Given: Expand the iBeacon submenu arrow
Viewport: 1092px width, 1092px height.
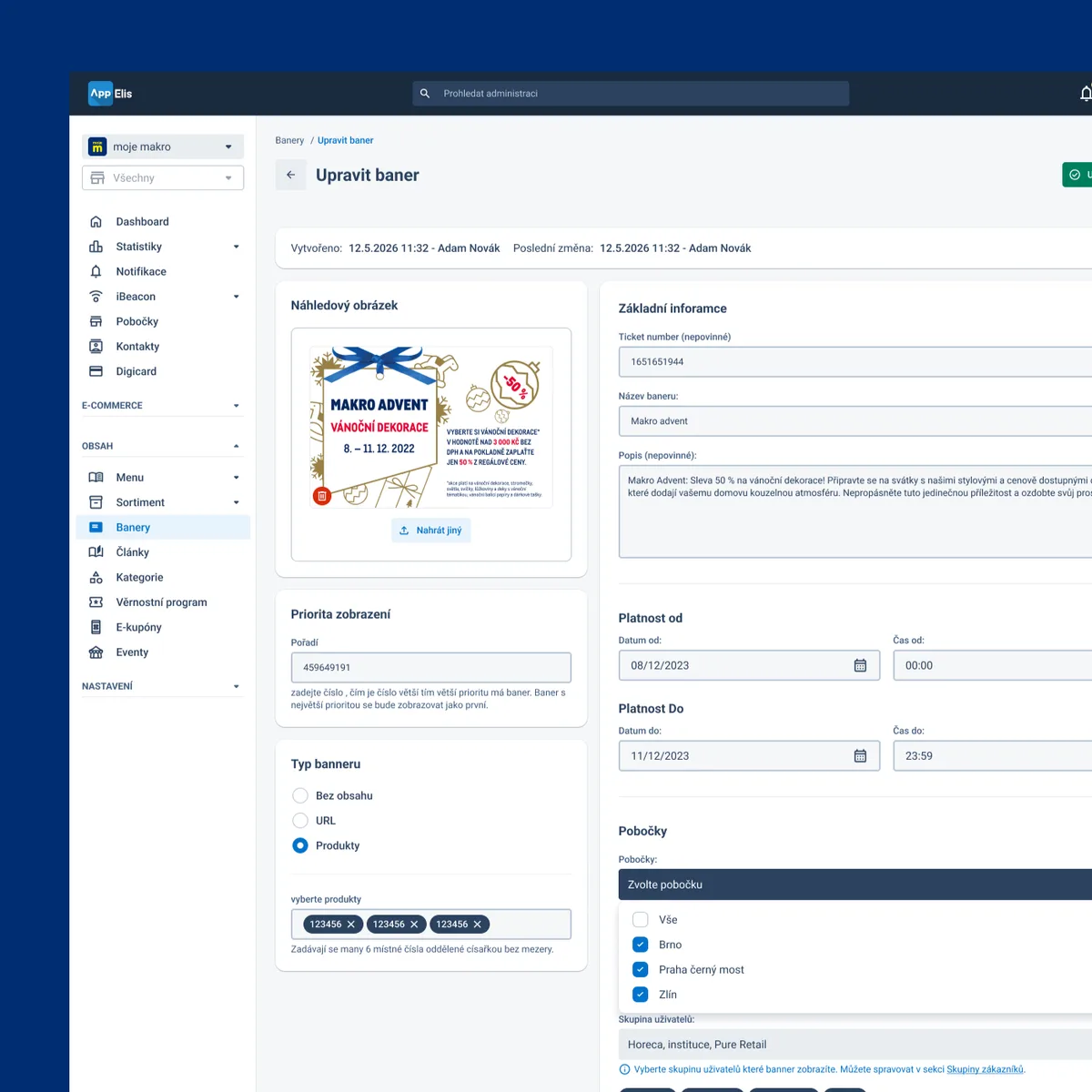Looking at the screenshot, I should click(x=237, y=297).
